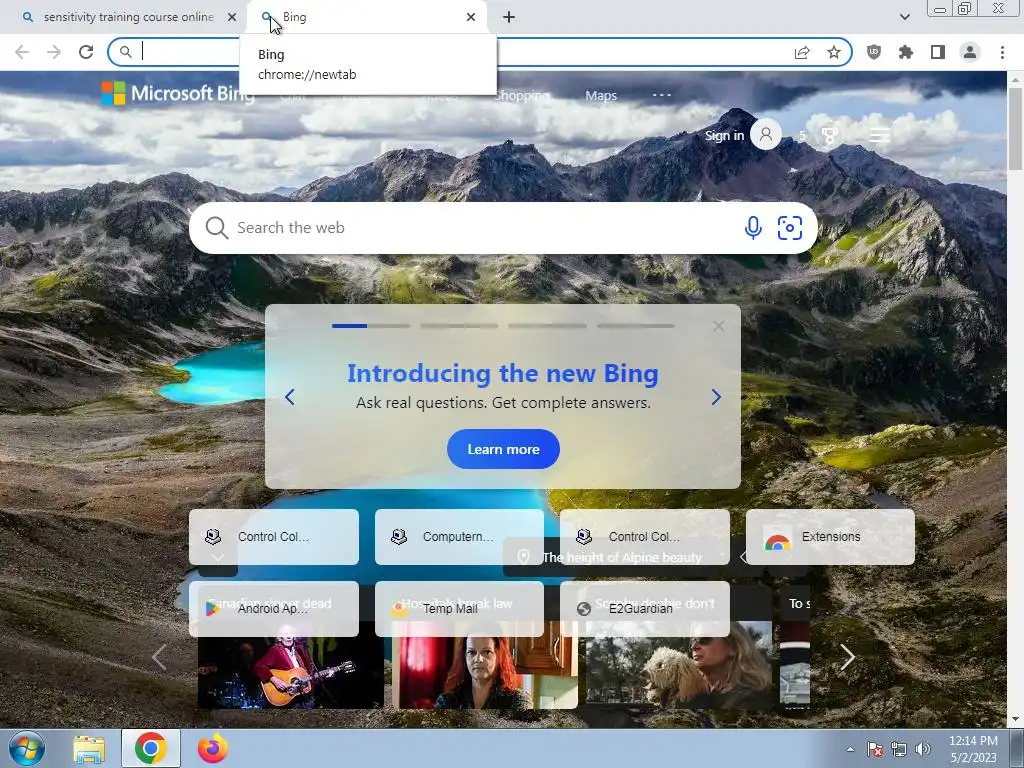Click the browser back arrow

coord(22,52)
